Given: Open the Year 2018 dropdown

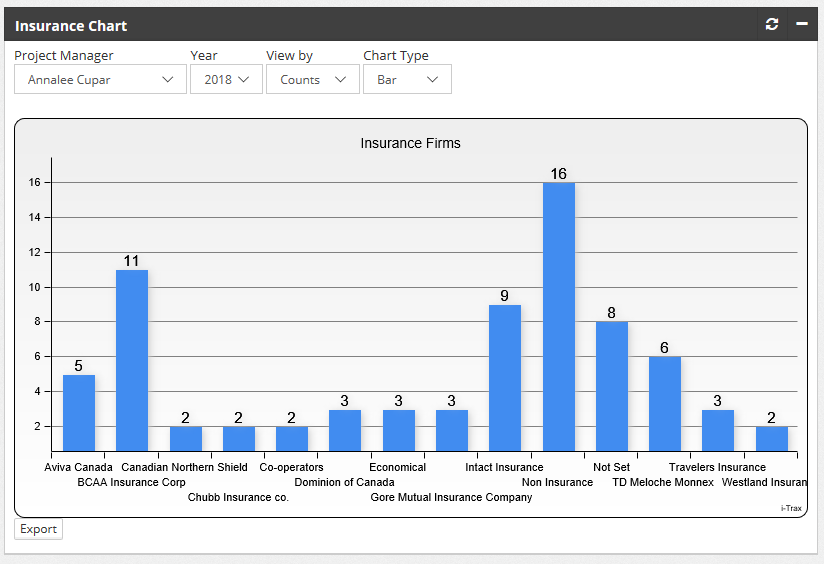Looking at the screenshot, I should [226, 79].
